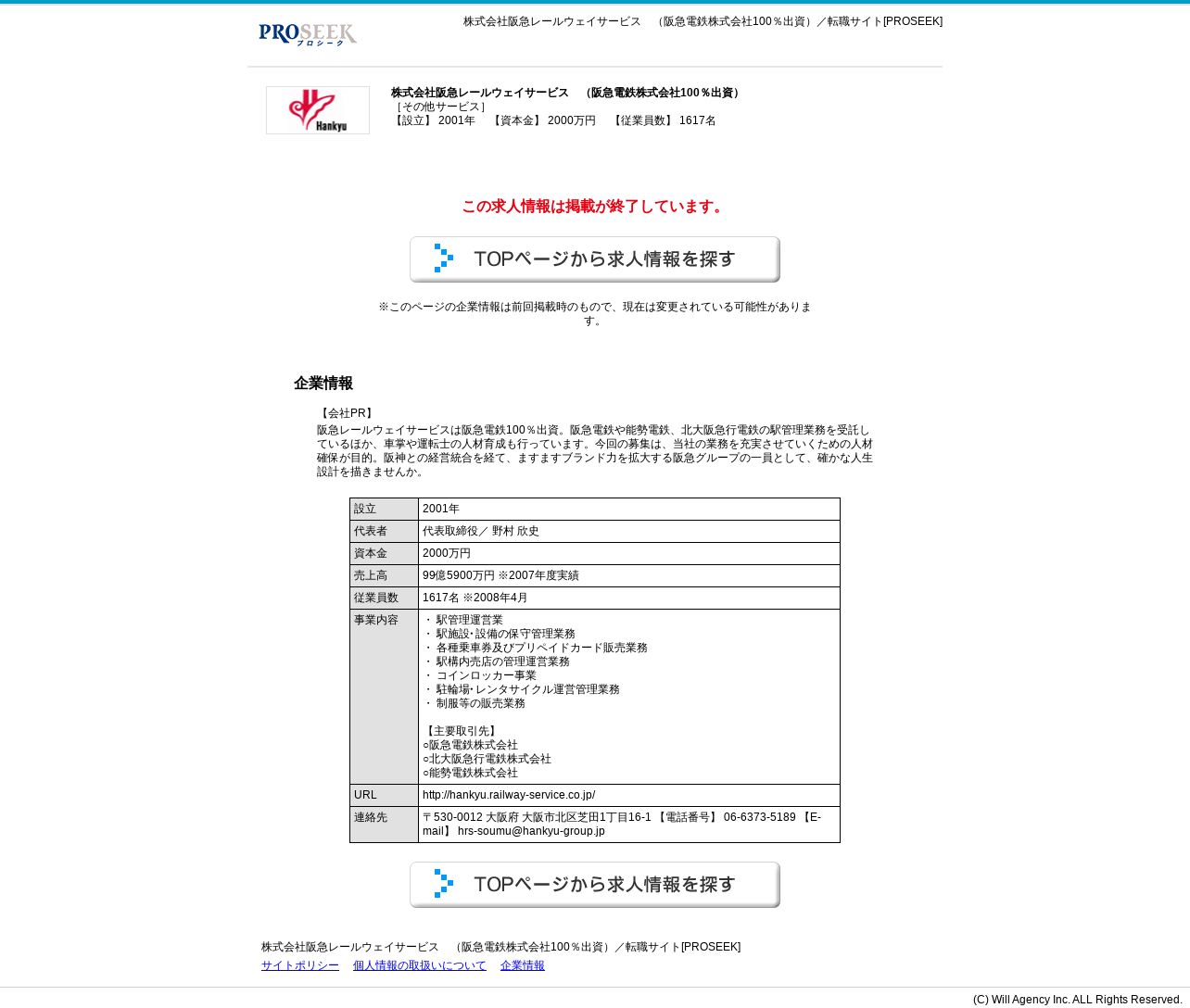The image size is (1190, 1008).
Task: Click footer company name text above links
Action: [x=500, y=947]
